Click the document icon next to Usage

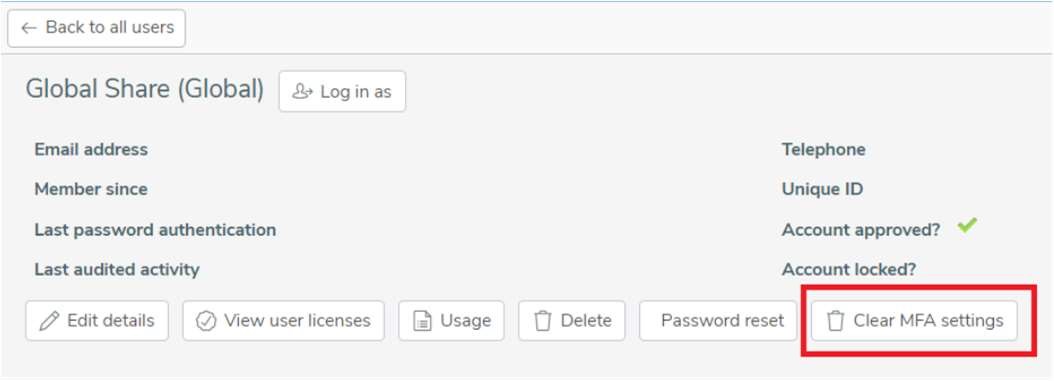pyautogui.click(x=422, y=321)
